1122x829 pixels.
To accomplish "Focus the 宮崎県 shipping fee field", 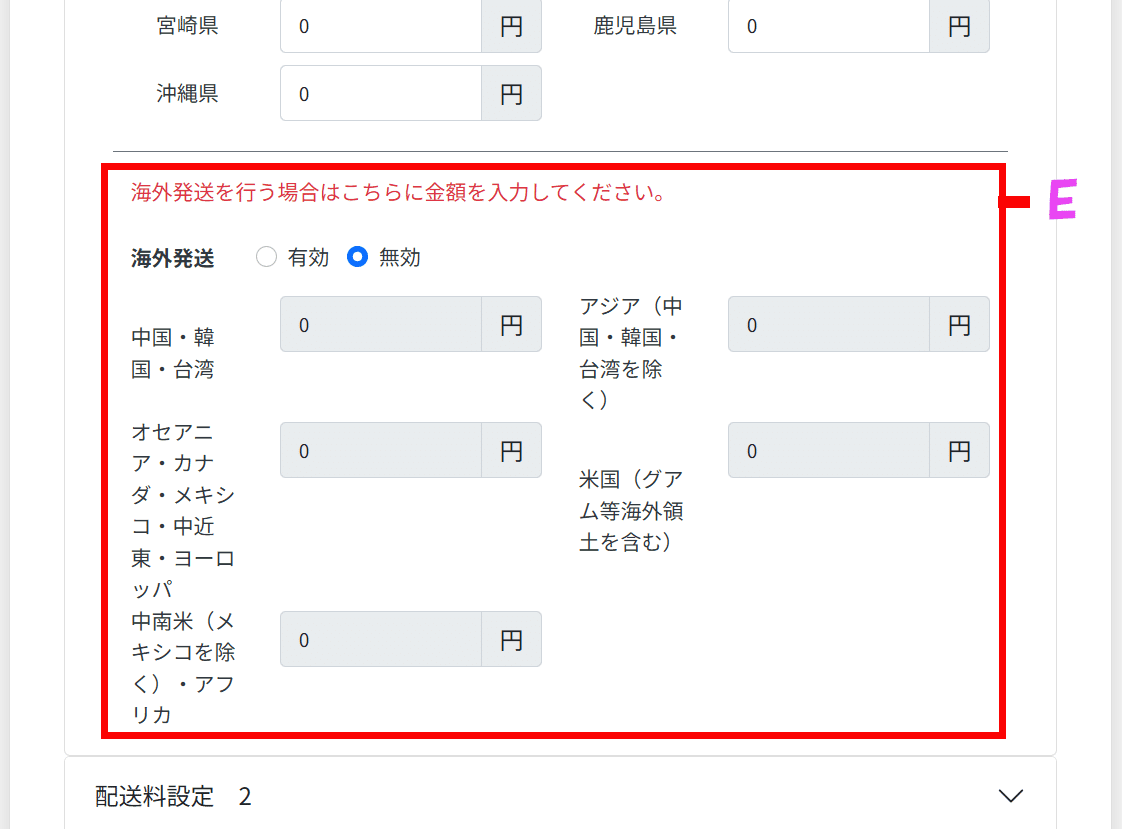I will coord(381,26).
